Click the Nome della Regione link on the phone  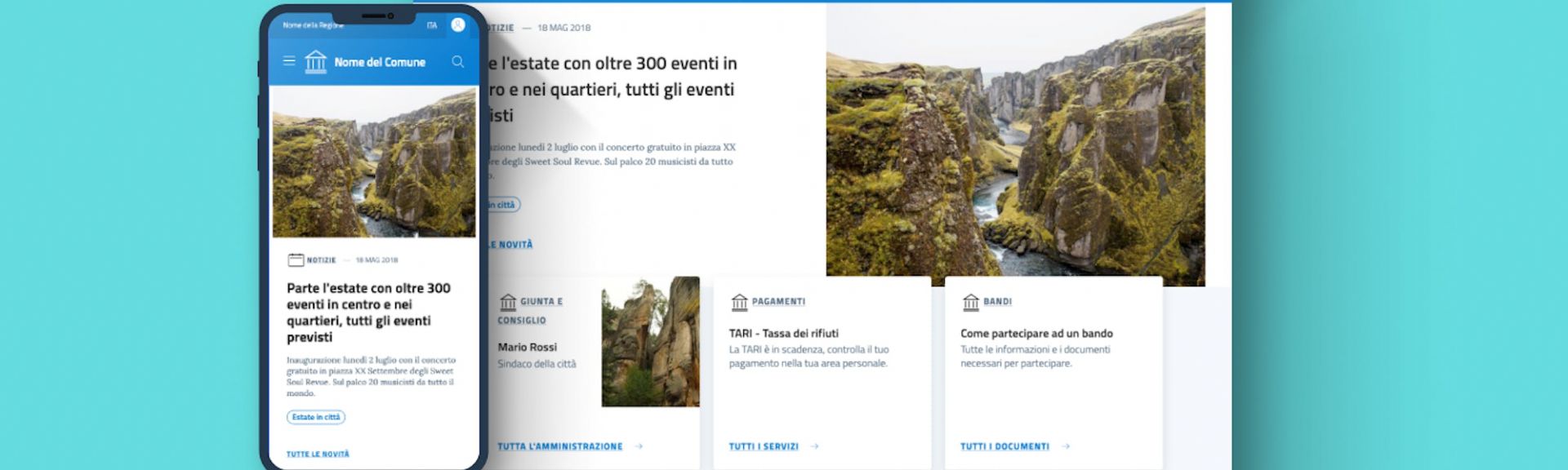[x=313, y=25]
